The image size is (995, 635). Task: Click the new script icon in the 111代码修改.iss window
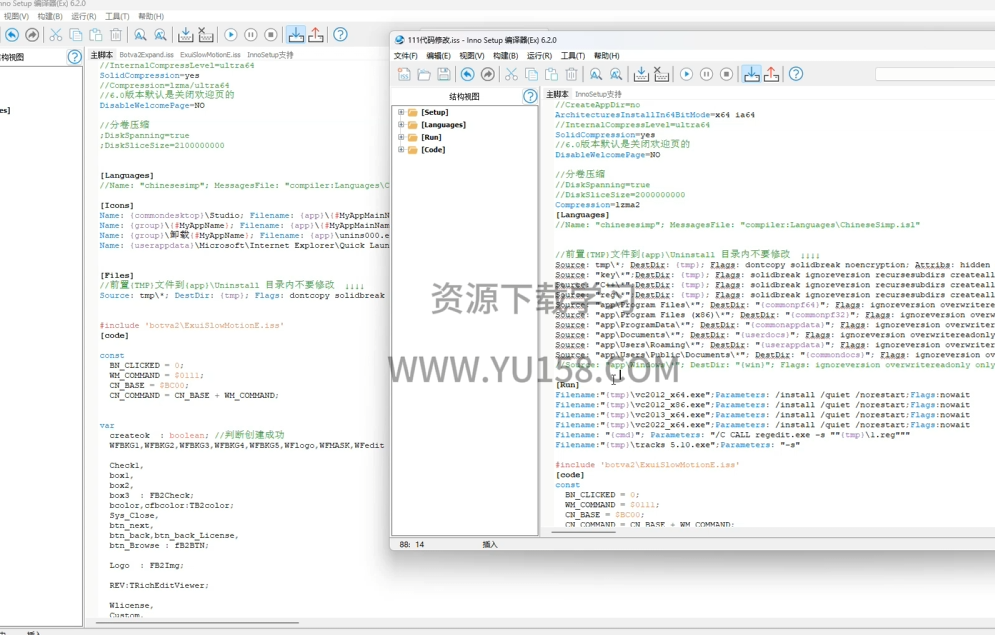point(404,74)
